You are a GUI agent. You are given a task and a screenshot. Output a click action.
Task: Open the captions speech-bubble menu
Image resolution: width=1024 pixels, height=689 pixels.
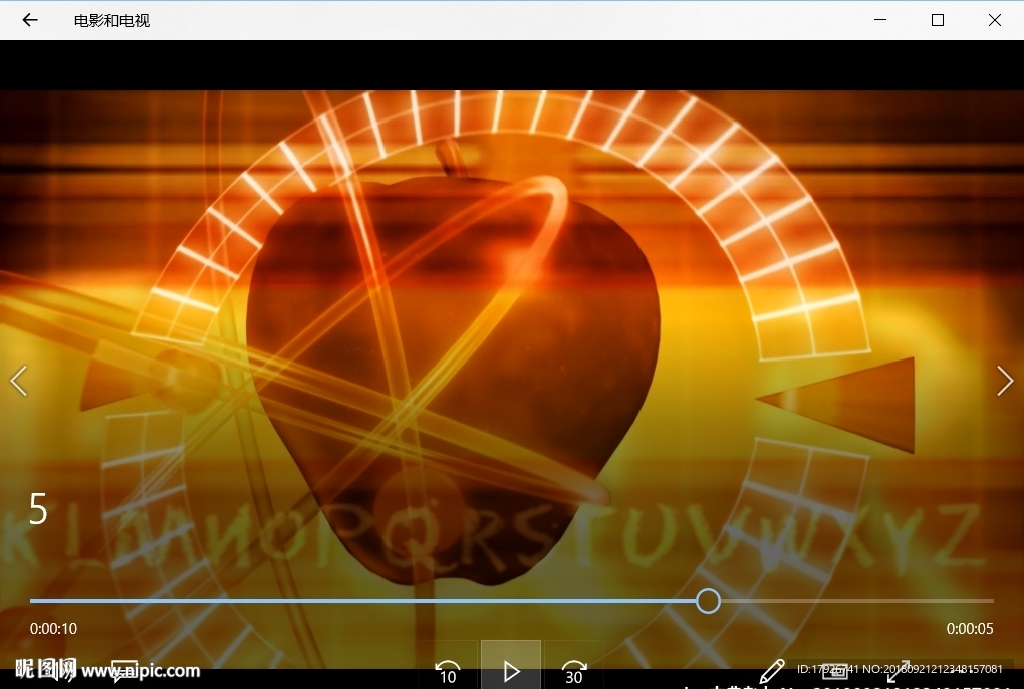click(124, 671)
